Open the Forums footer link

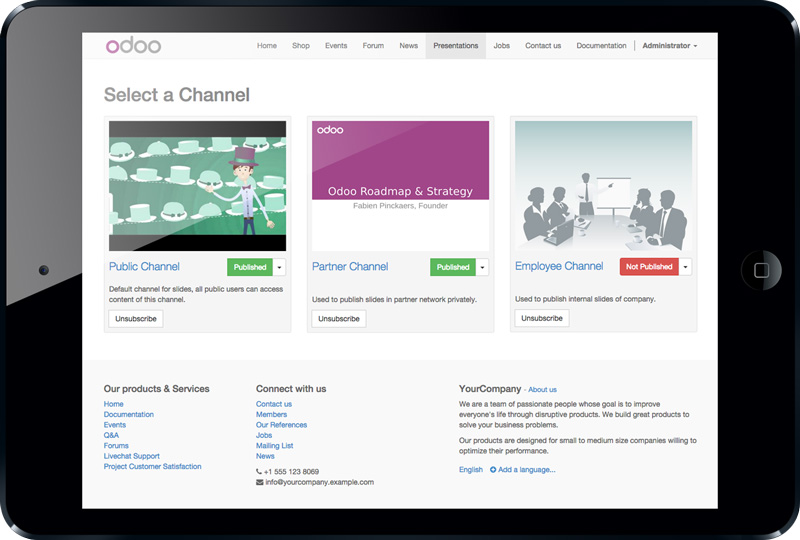click(x=116, y=446)
